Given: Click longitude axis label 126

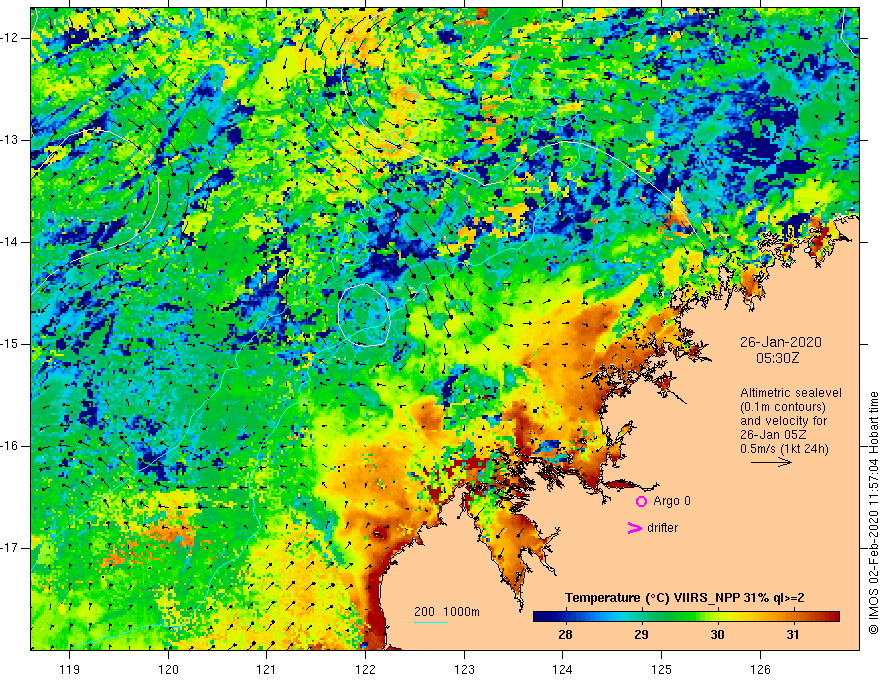Looking at the screenshot, I should point(760,669).
